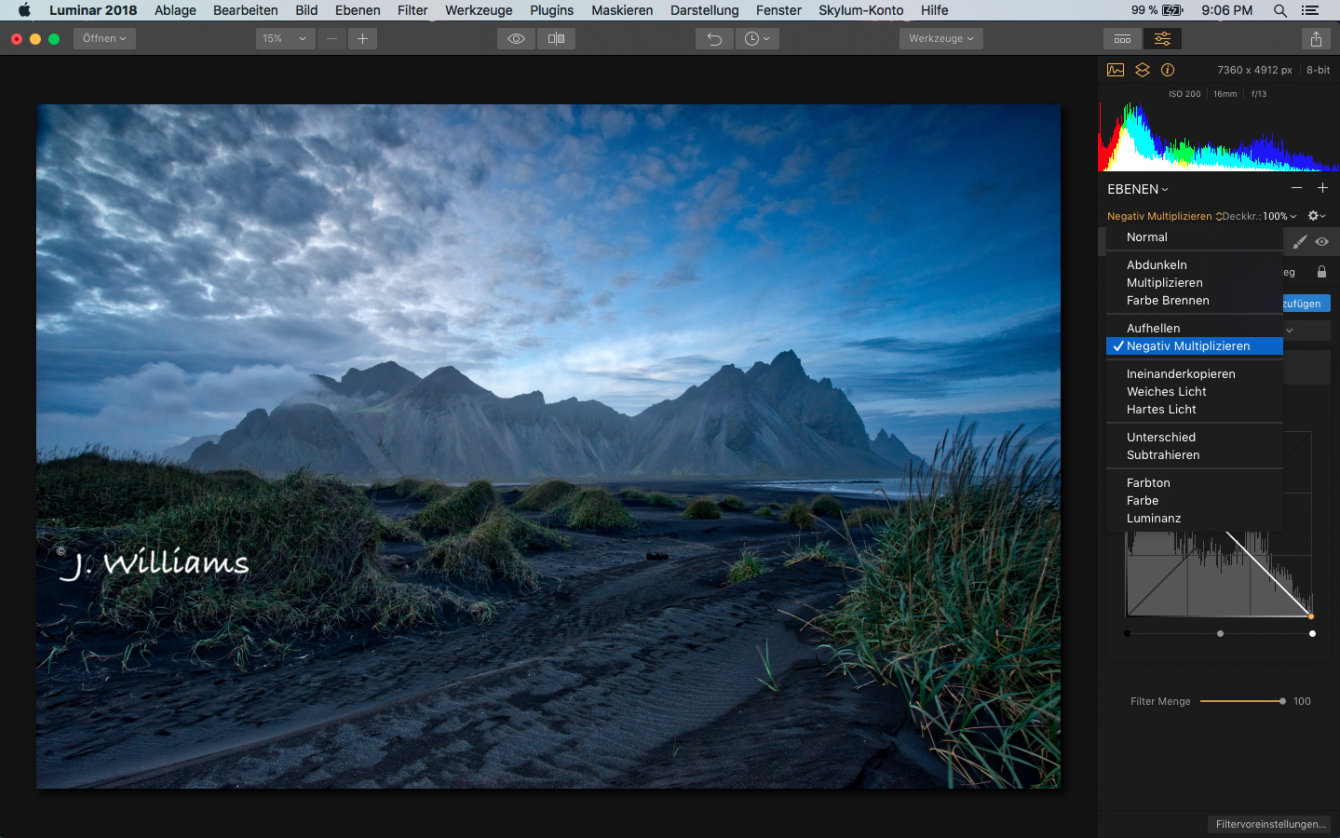Toggle the layers stack icon
The height and width of the screenshot is (838, 1340).
click(x=1142, y=70)
